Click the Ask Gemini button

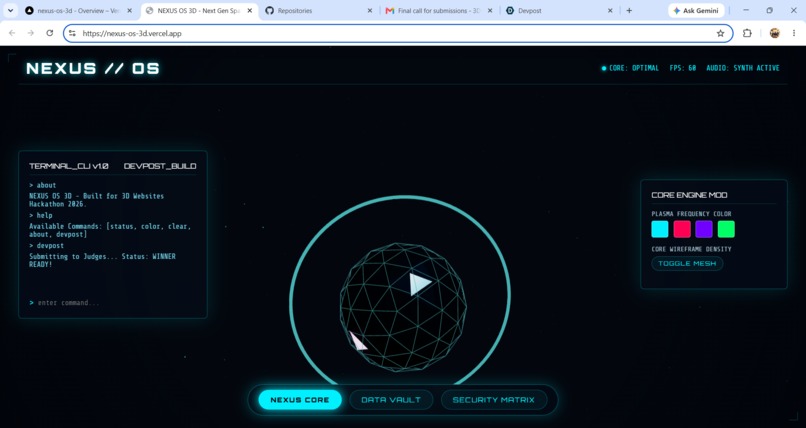pos(696,10)
